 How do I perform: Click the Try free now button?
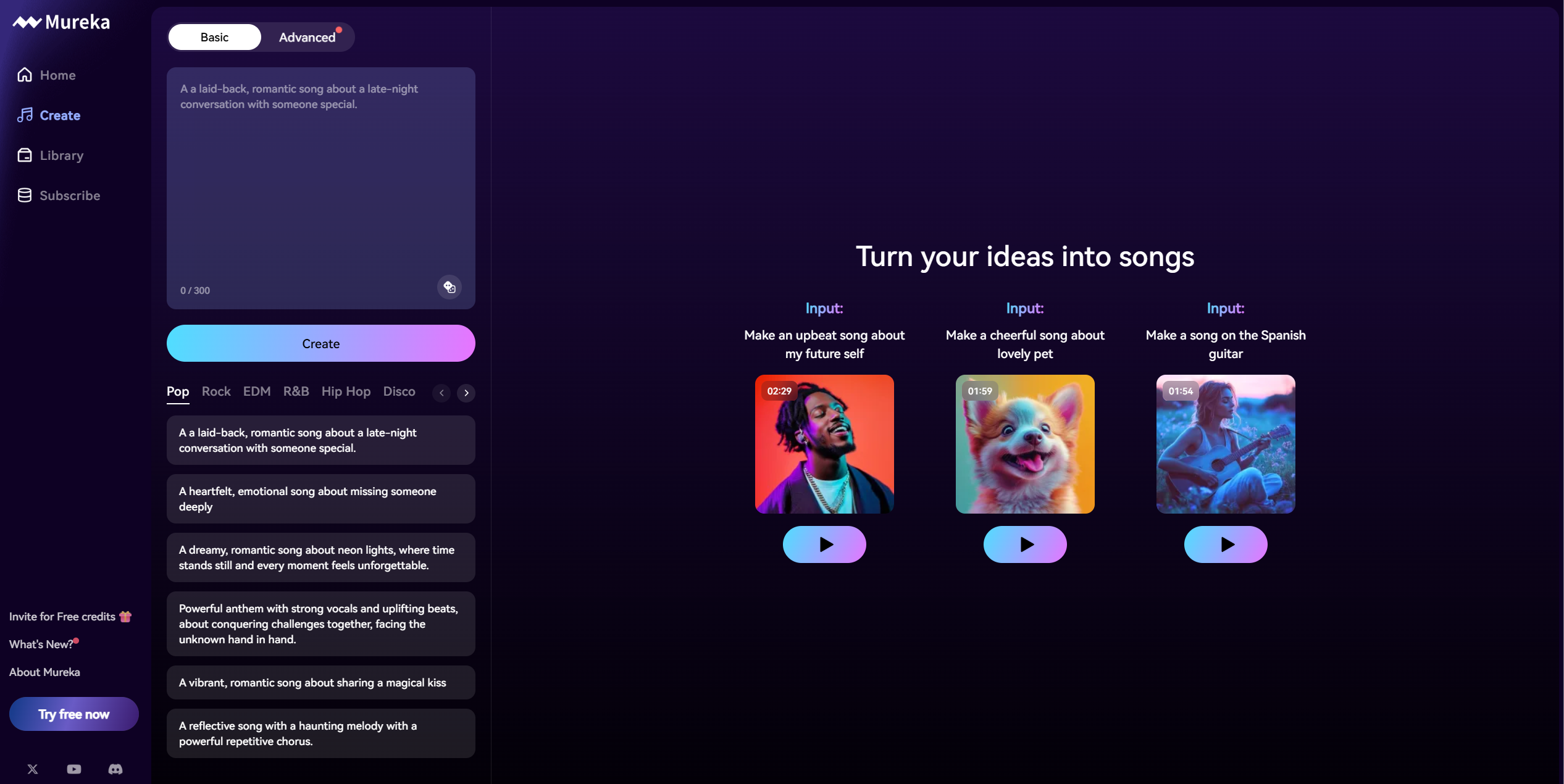point(74,714)
